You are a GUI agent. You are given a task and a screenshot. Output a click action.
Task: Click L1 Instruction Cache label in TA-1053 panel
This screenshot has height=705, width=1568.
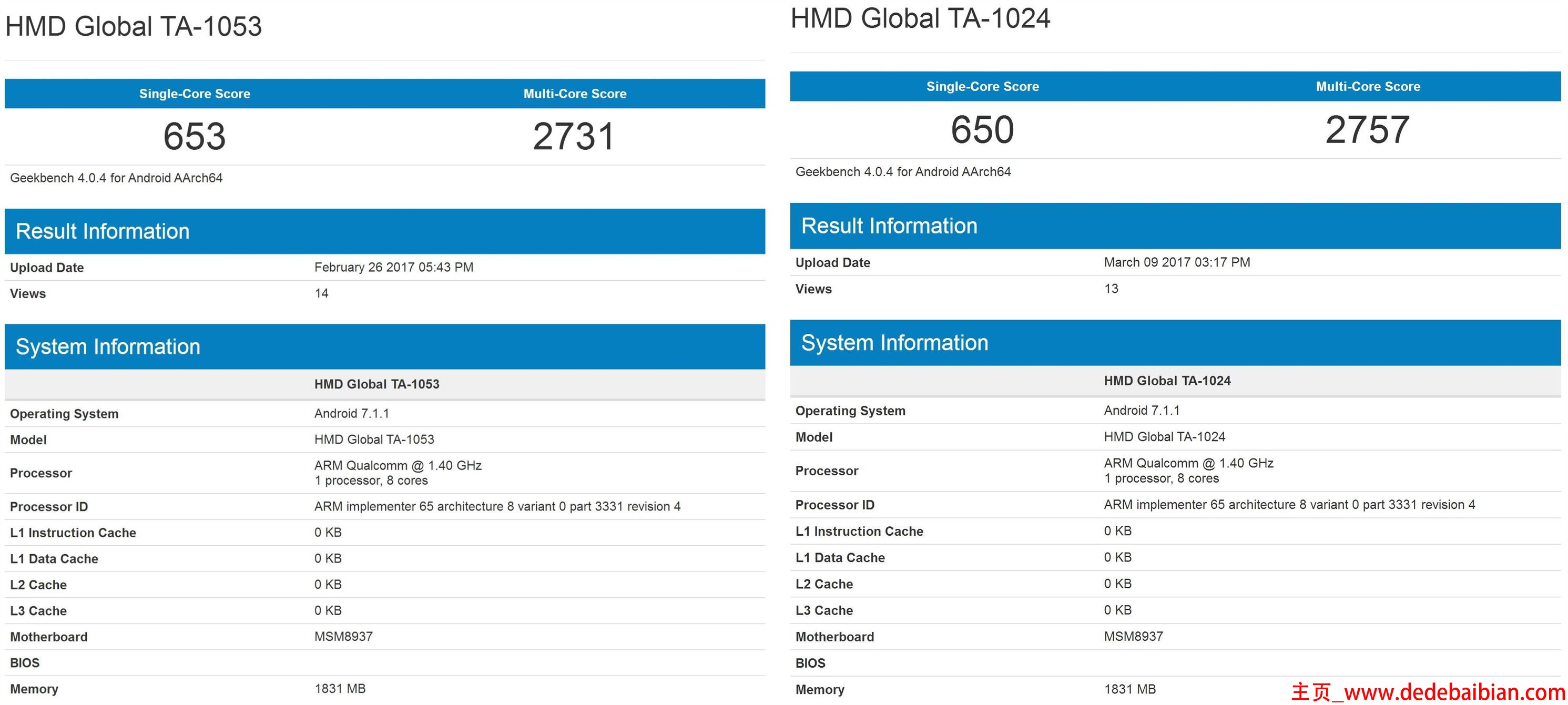point(73,533)
